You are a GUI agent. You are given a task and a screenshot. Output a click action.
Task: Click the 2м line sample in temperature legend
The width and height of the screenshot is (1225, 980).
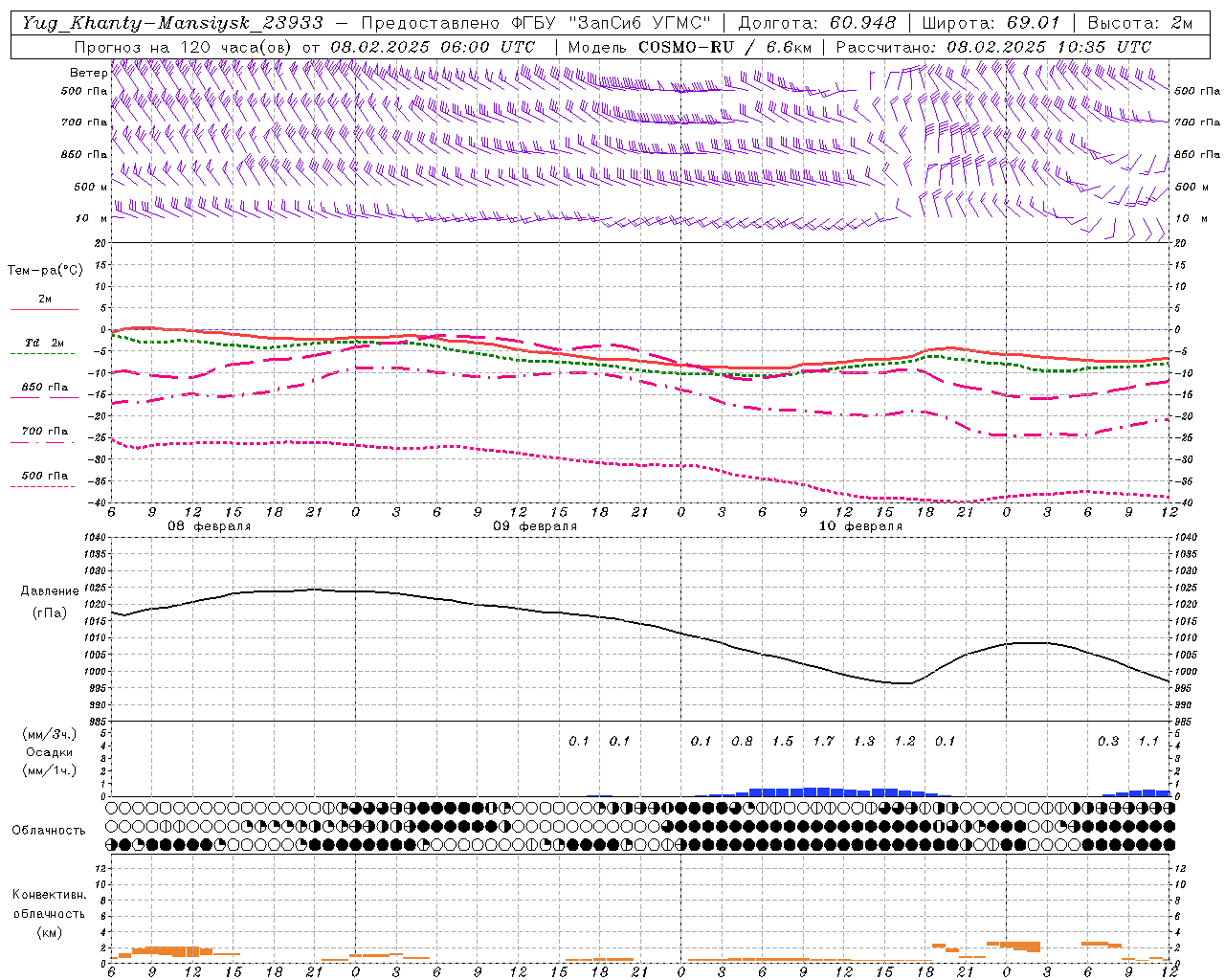coord(44,310)
